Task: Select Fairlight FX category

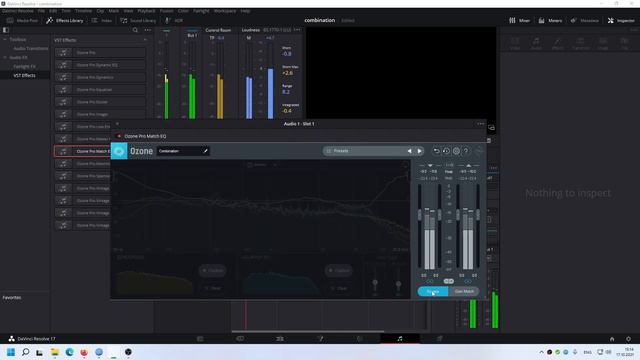Action: tap(24, 67)
